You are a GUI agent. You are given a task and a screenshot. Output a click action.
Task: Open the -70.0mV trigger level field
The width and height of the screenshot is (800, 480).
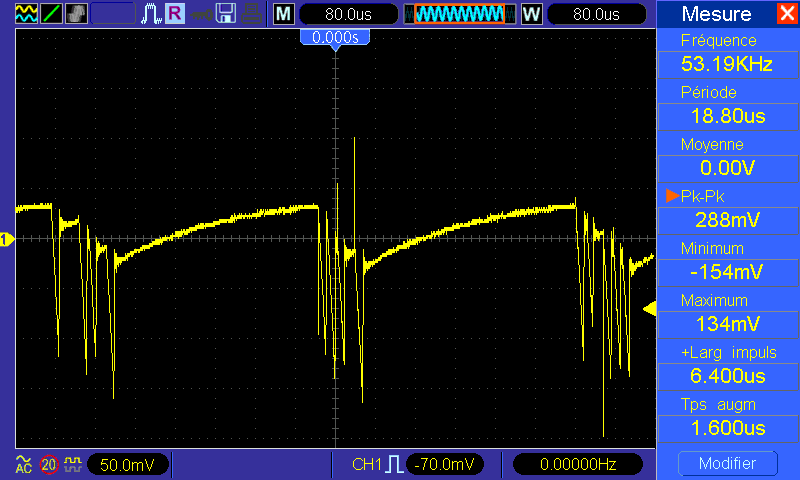(x=445, y=465)
